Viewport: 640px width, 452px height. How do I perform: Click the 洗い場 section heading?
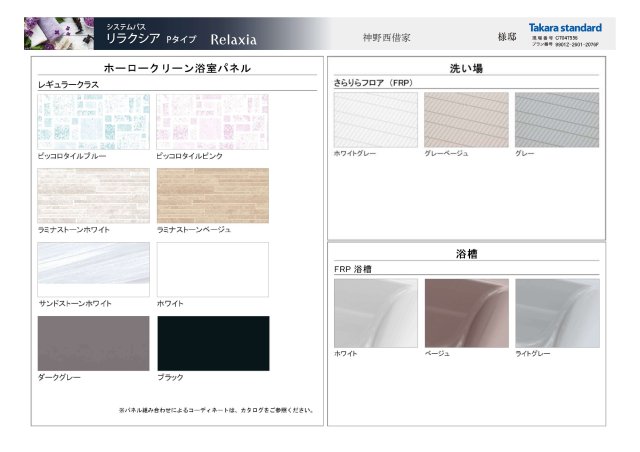tap(466, 68)
